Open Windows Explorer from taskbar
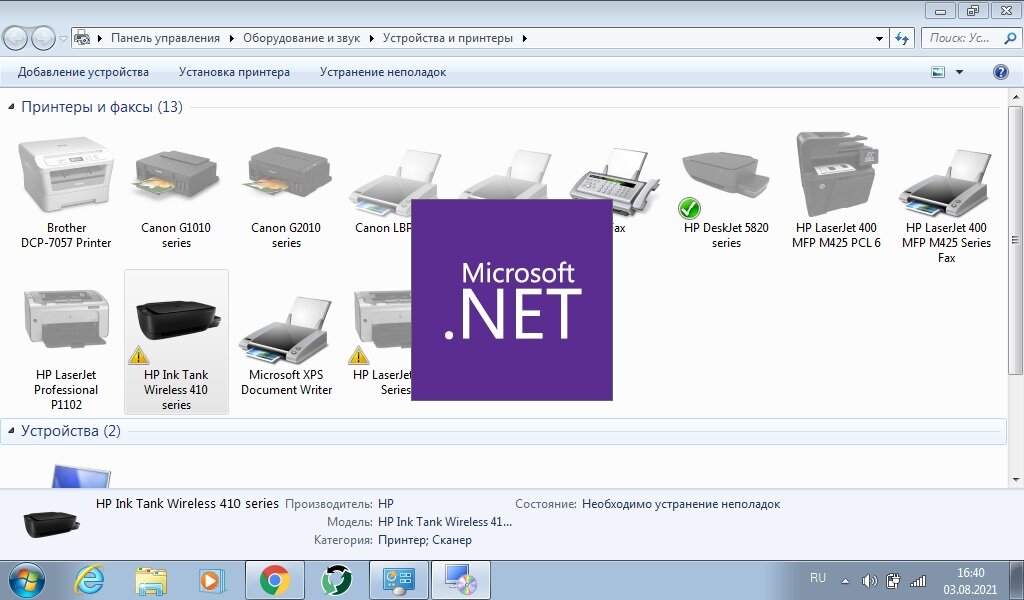The height and width of the screenshot is (600, 1024). [x=151, y=580]
